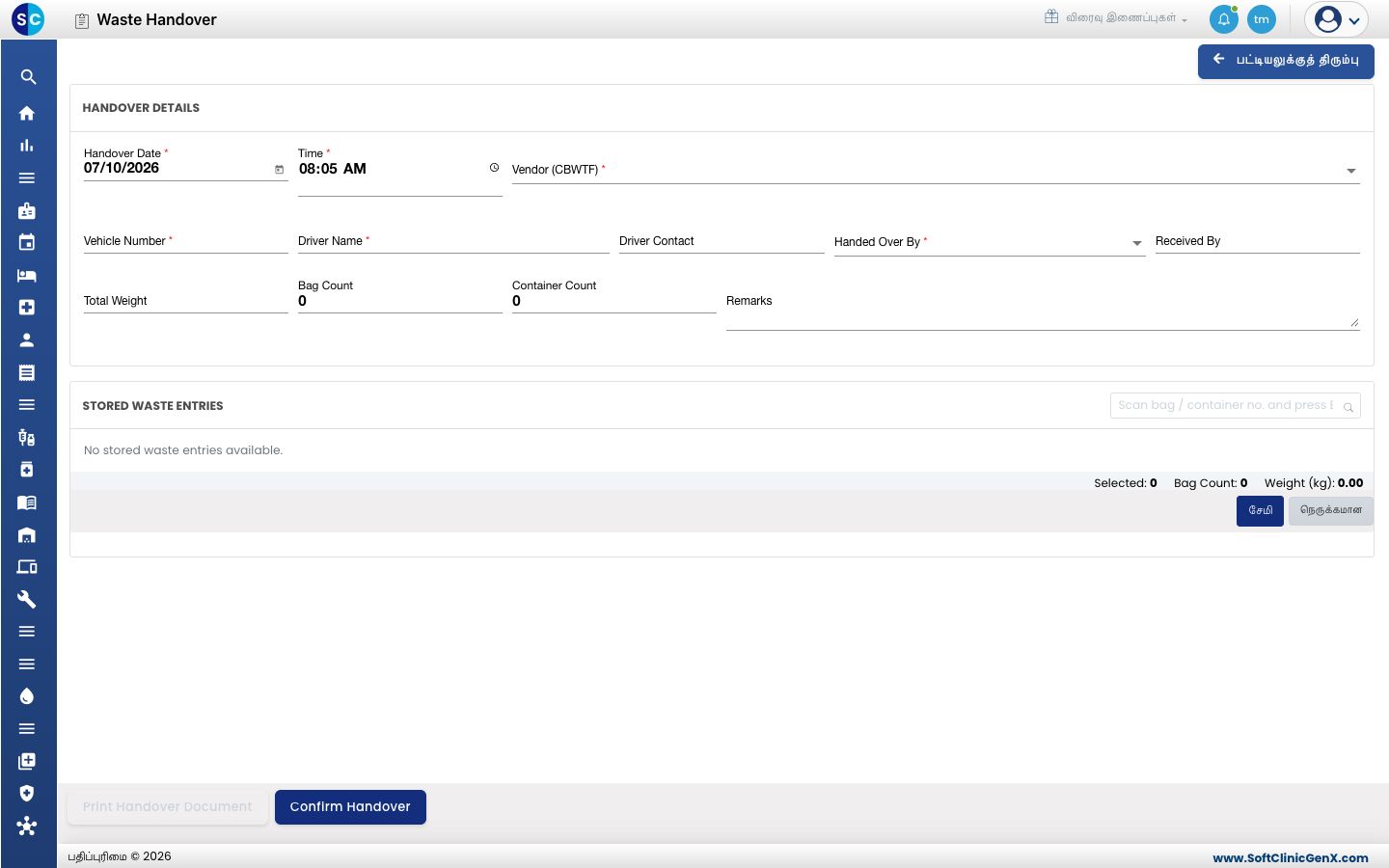Select the devices icon in sidebar
The width and height of the screenshot is (1389, 868).
click(x=27, y=567)
